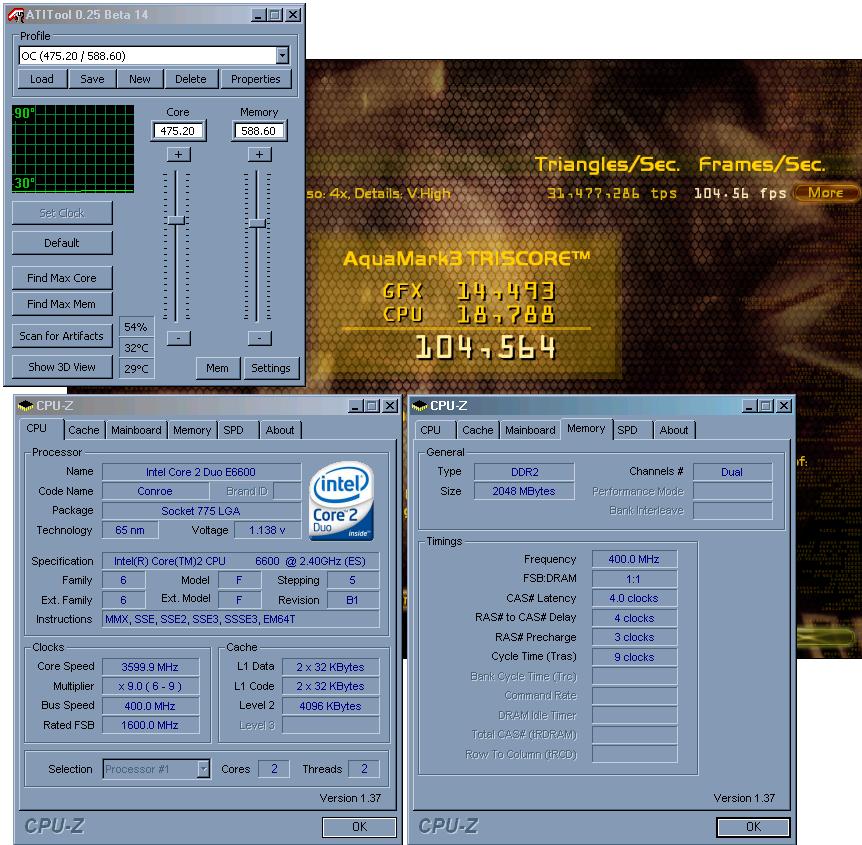Select Mainboard tab in right CPU-Z window
Viewport: 862px width, 845px height.
tap(531, 430)
